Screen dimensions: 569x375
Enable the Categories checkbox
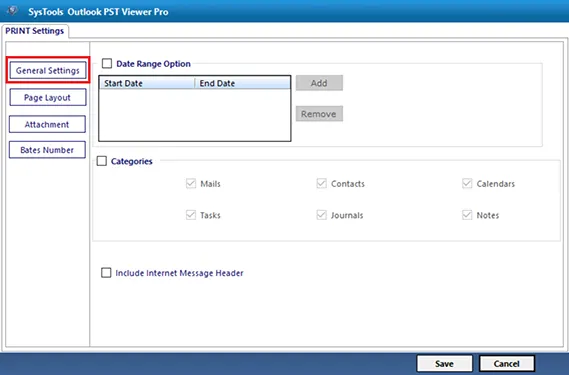[x=102, y=161]
